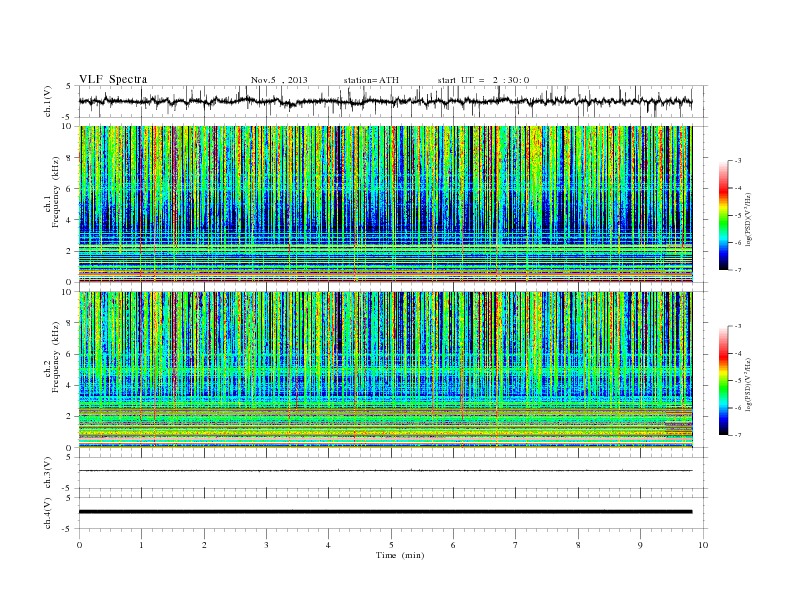
Task: Click time axis tick label "5"
Action: (391, 545)
